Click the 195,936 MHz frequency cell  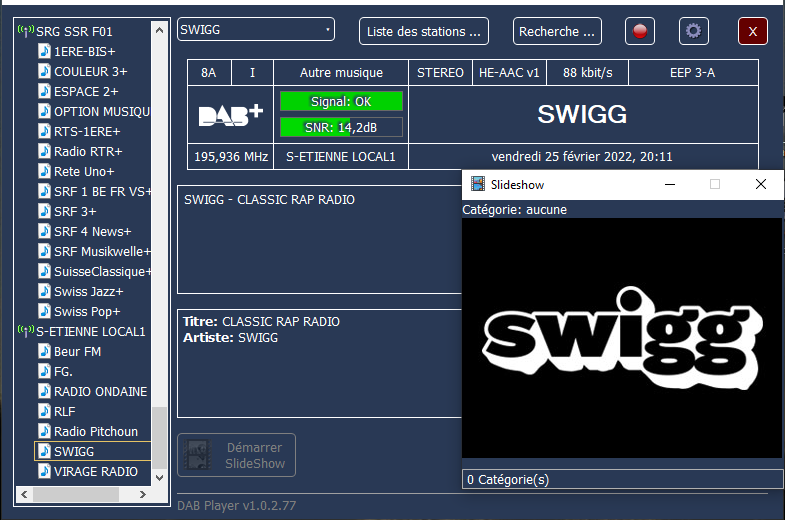click(231, 157)
